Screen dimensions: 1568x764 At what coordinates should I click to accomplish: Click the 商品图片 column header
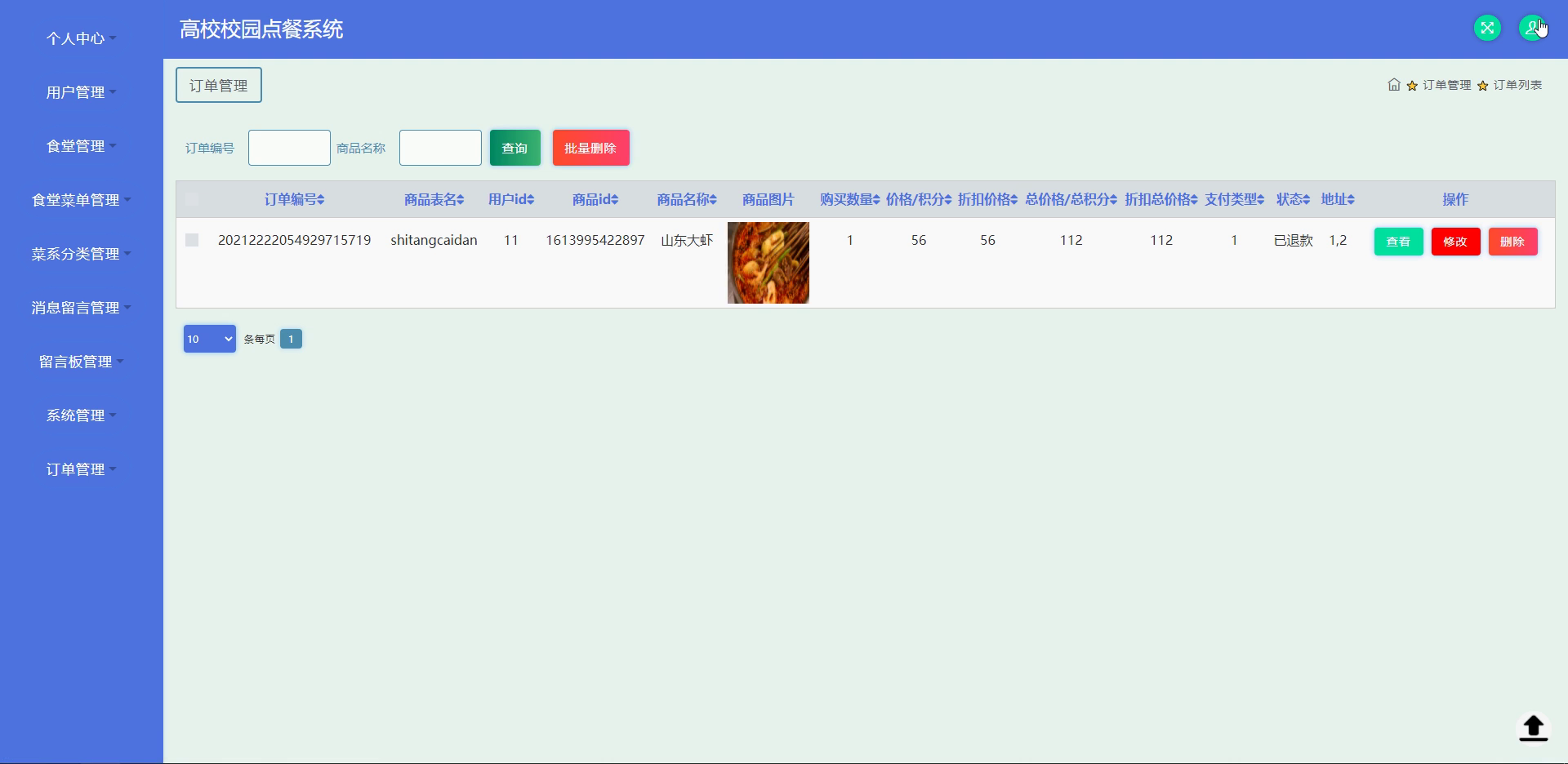point(768,199)
